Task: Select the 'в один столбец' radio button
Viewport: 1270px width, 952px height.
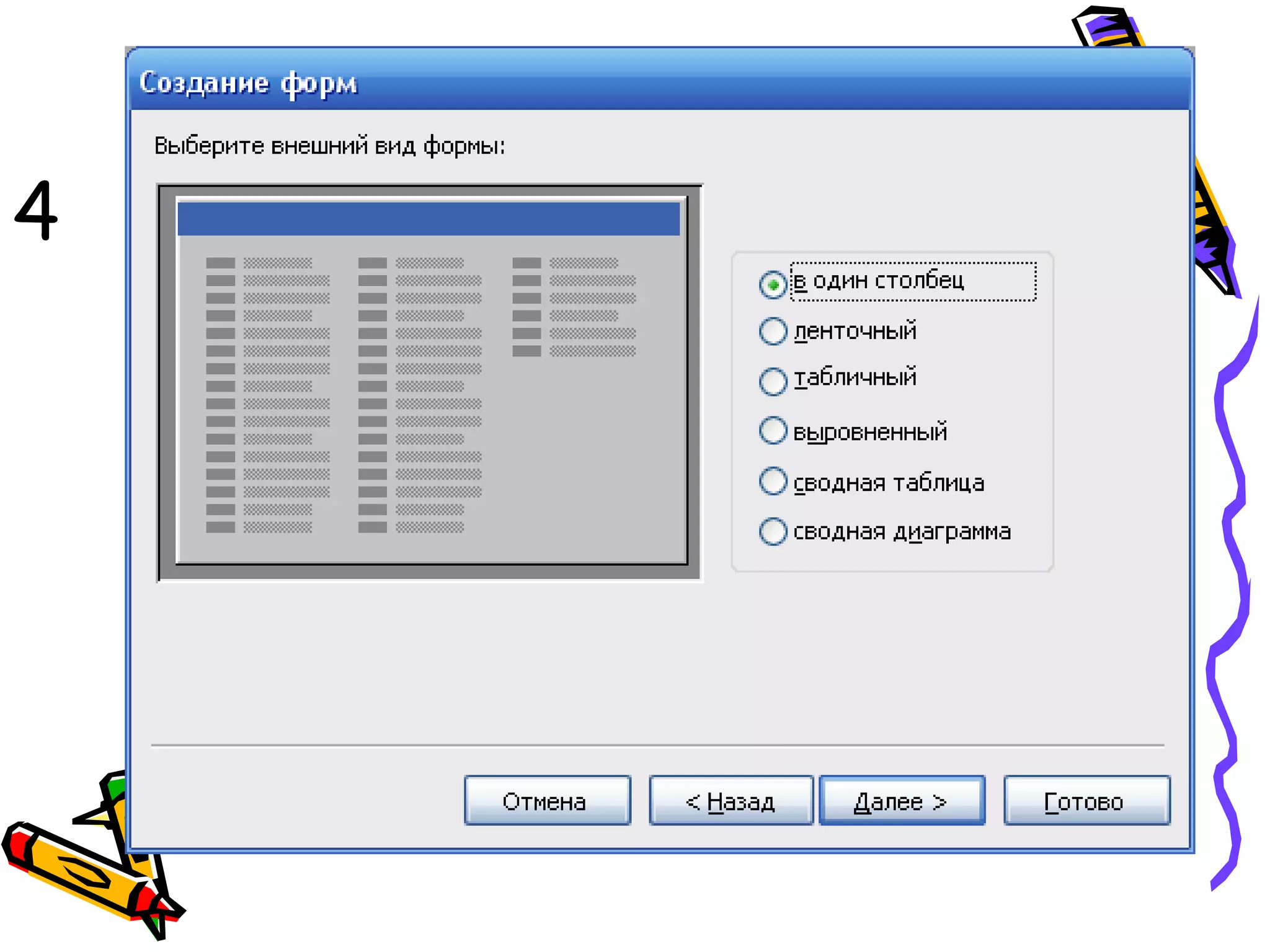Action: (773, 284)
